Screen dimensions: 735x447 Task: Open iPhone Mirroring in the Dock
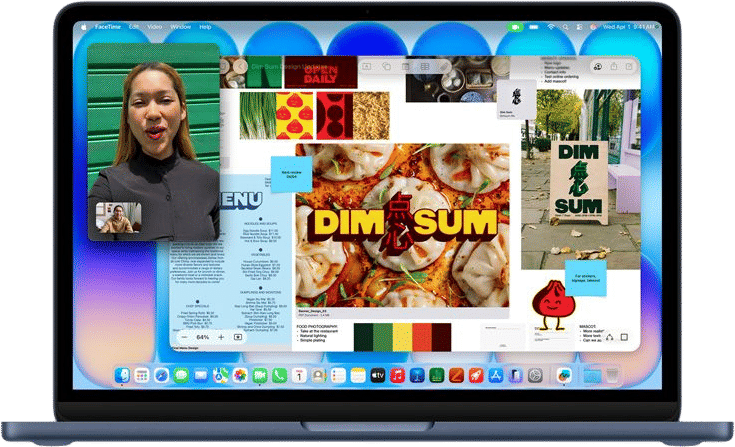click(516, 375)
